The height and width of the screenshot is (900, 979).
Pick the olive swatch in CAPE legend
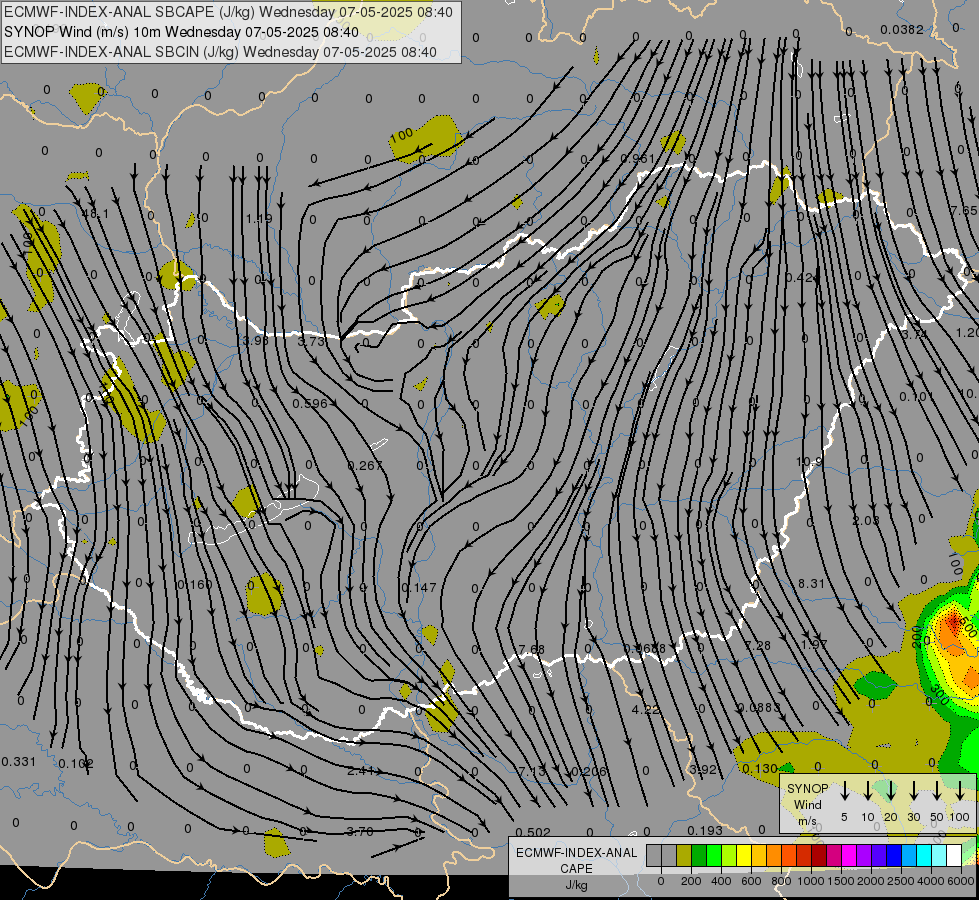click(684, 856)
